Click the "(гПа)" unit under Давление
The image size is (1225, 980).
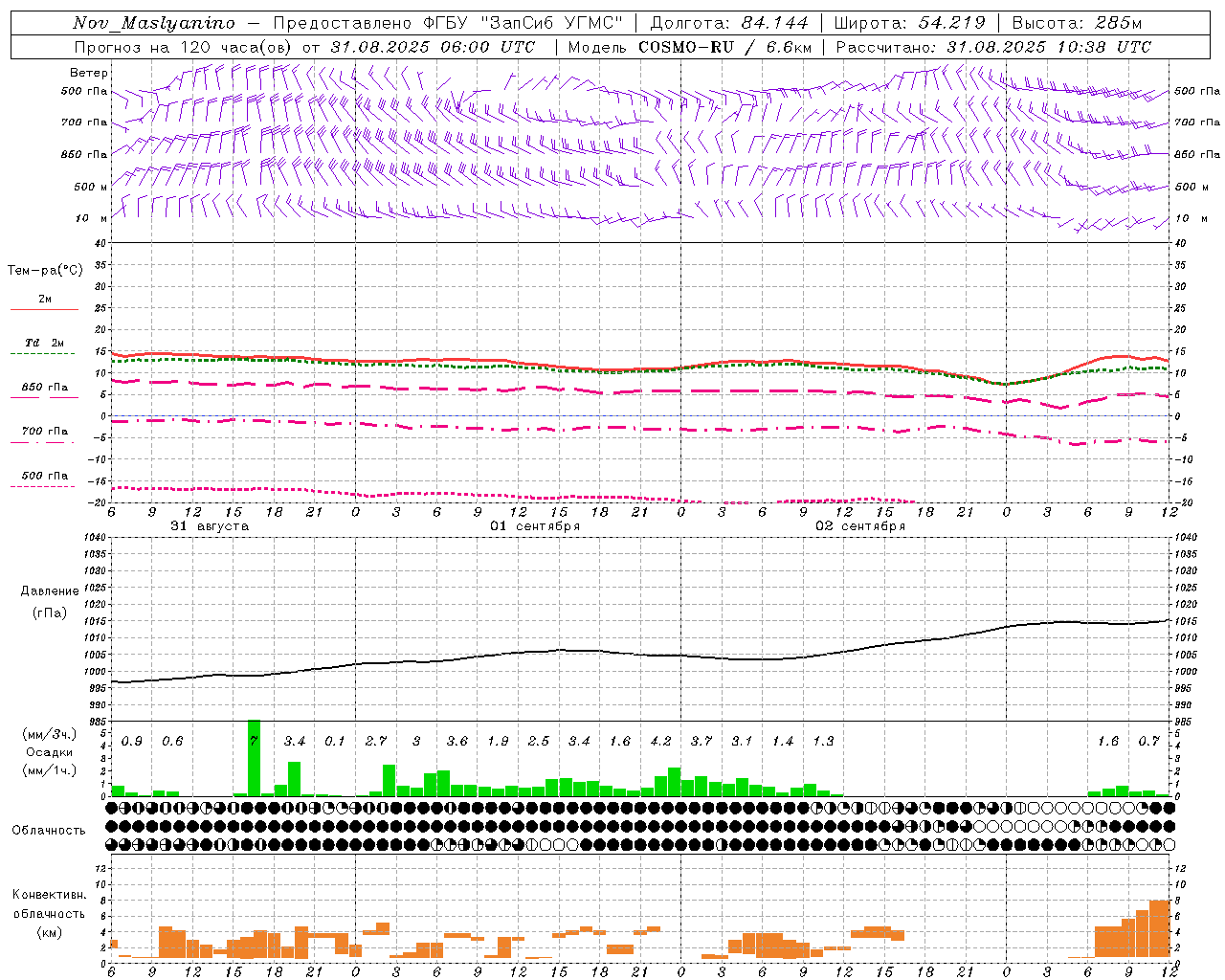pyautogui.click(x=50, y=613)
